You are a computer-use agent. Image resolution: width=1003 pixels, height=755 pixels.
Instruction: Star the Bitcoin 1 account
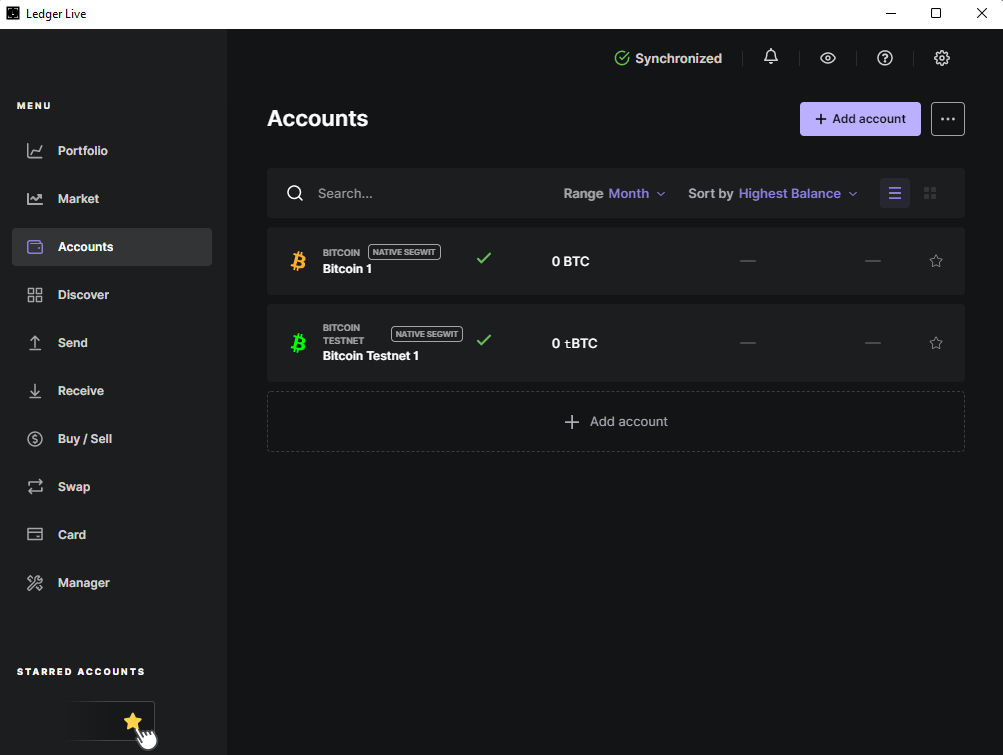[936, 261]
